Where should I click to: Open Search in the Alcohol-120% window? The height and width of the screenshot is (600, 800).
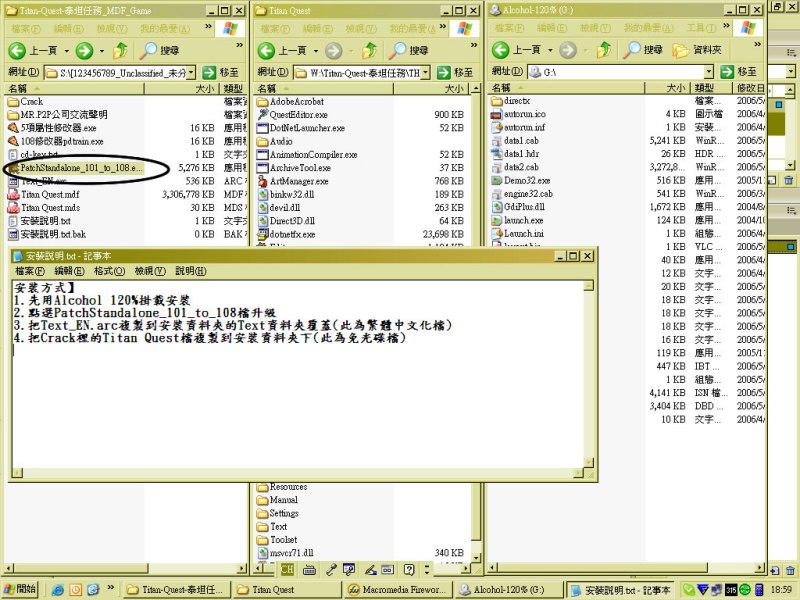point(643,50)
